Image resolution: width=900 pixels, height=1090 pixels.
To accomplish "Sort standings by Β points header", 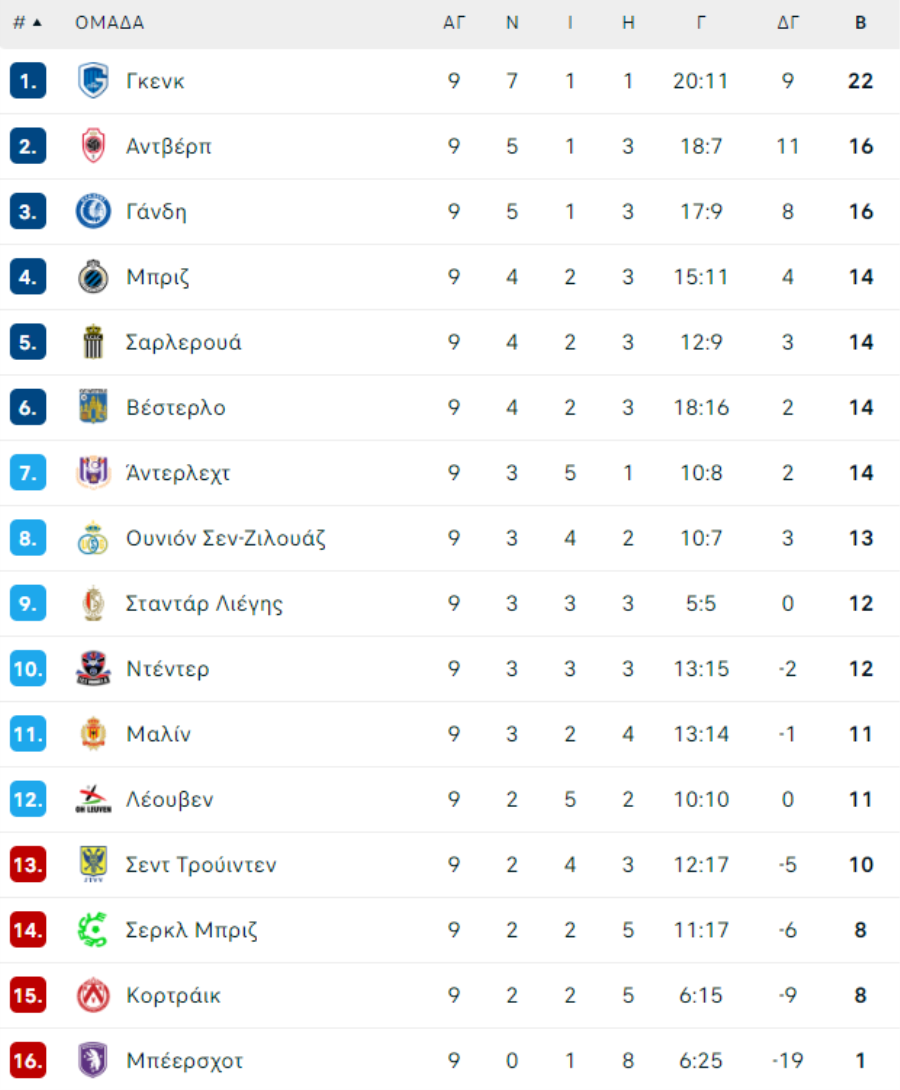I will 860,23.
